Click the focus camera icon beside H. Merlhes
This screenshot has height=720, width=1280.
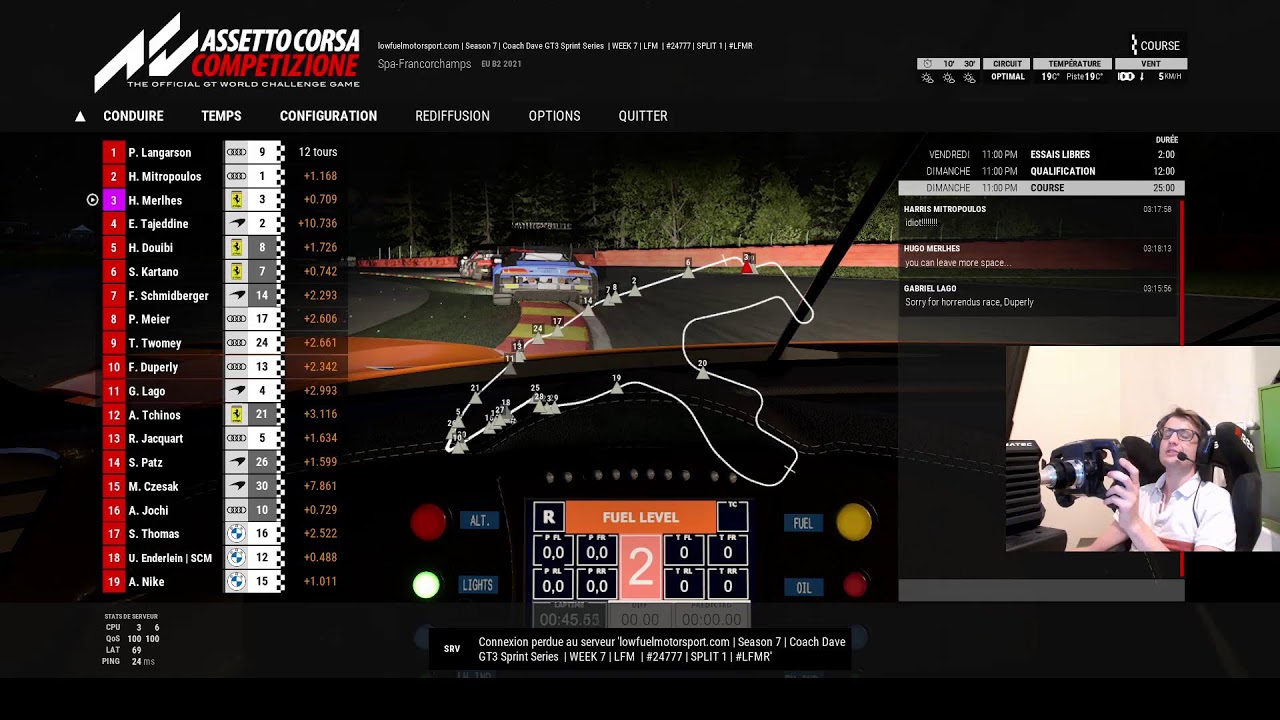(x=92, y=200)
